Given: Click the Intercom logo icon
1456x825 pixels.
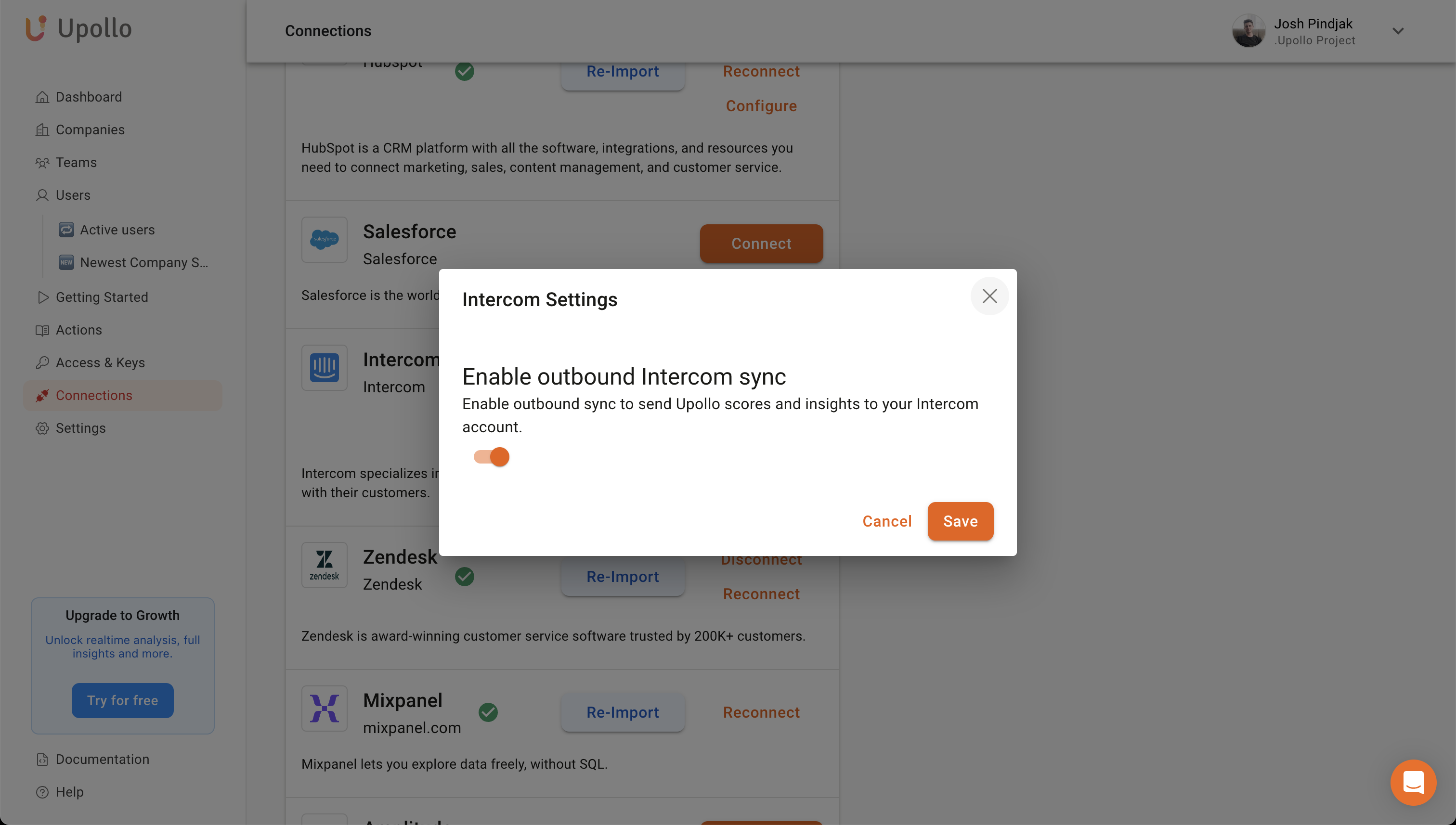Looking at the screenshot, I should (x=324, y=368).
